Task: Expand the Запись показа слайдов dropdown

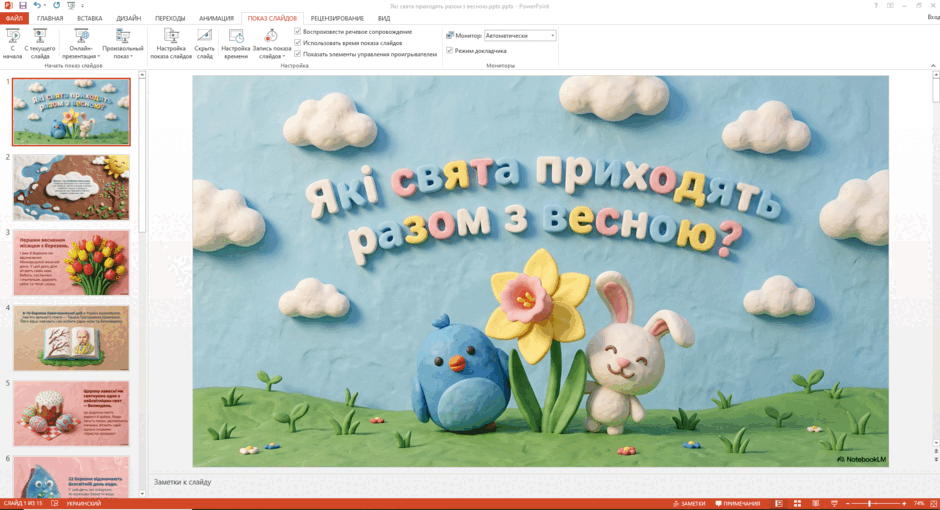Action: [x=272, y=44]
